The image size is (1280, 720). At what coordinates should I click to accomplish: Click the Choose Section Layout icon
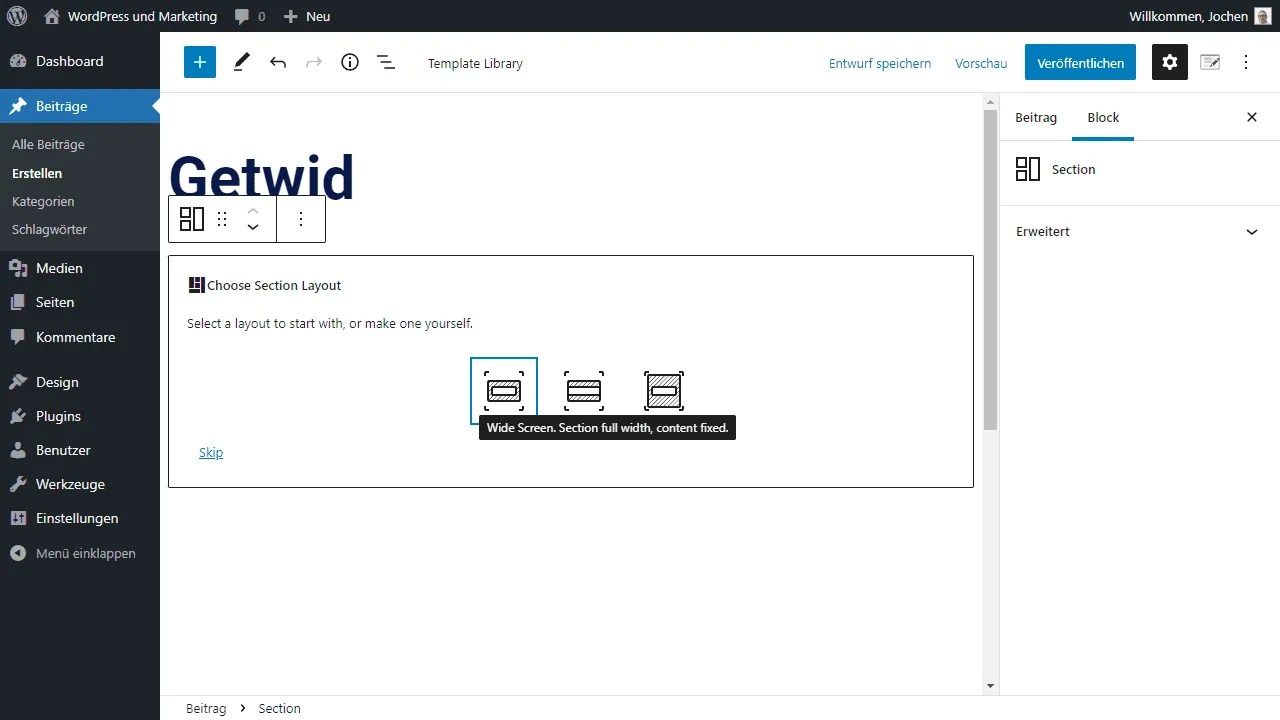pos(196,285)
